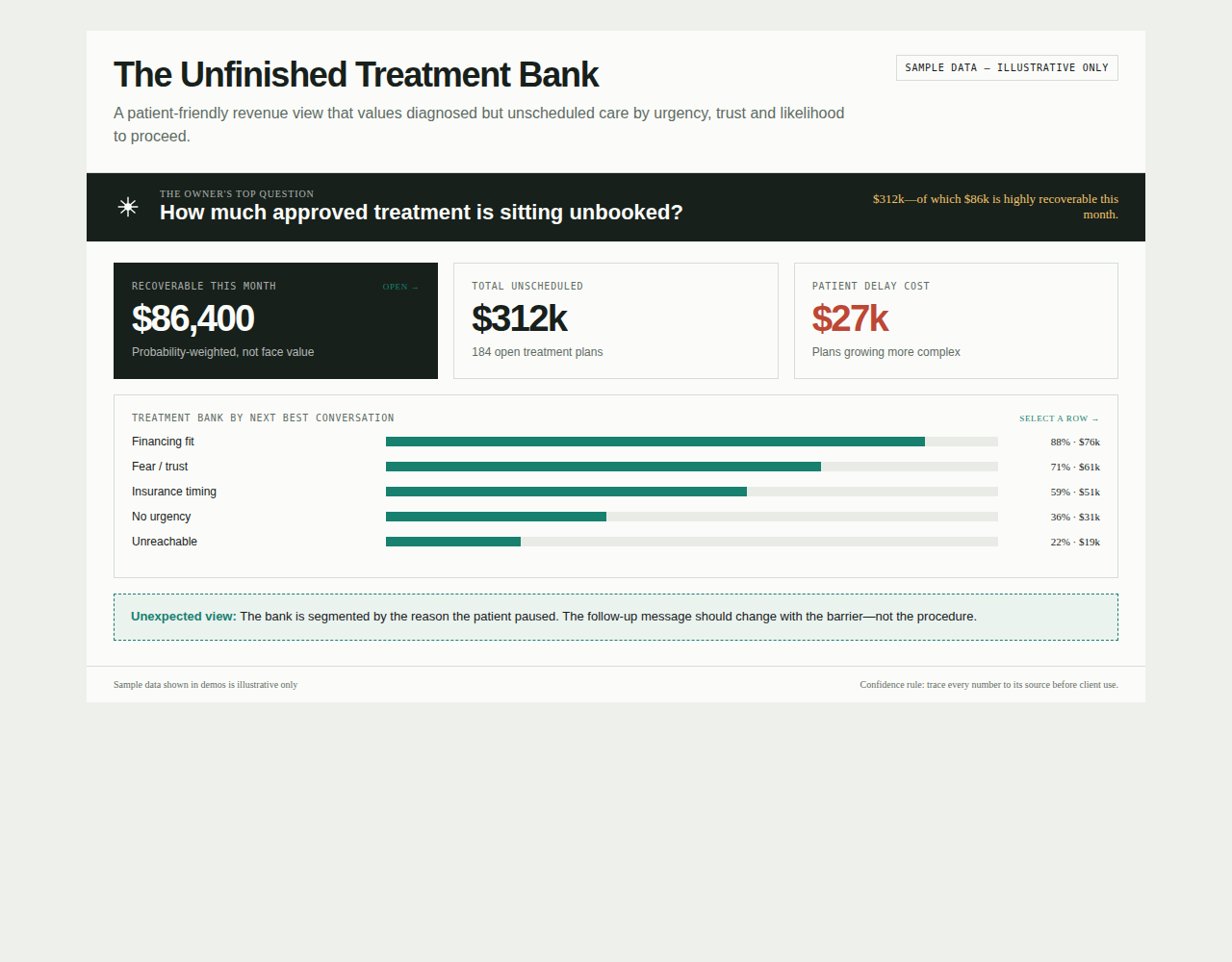The width and height of the screenshot is (1232, 962).
Task: Click the Sample data footer disclaimer
Action: pos(205,685)
